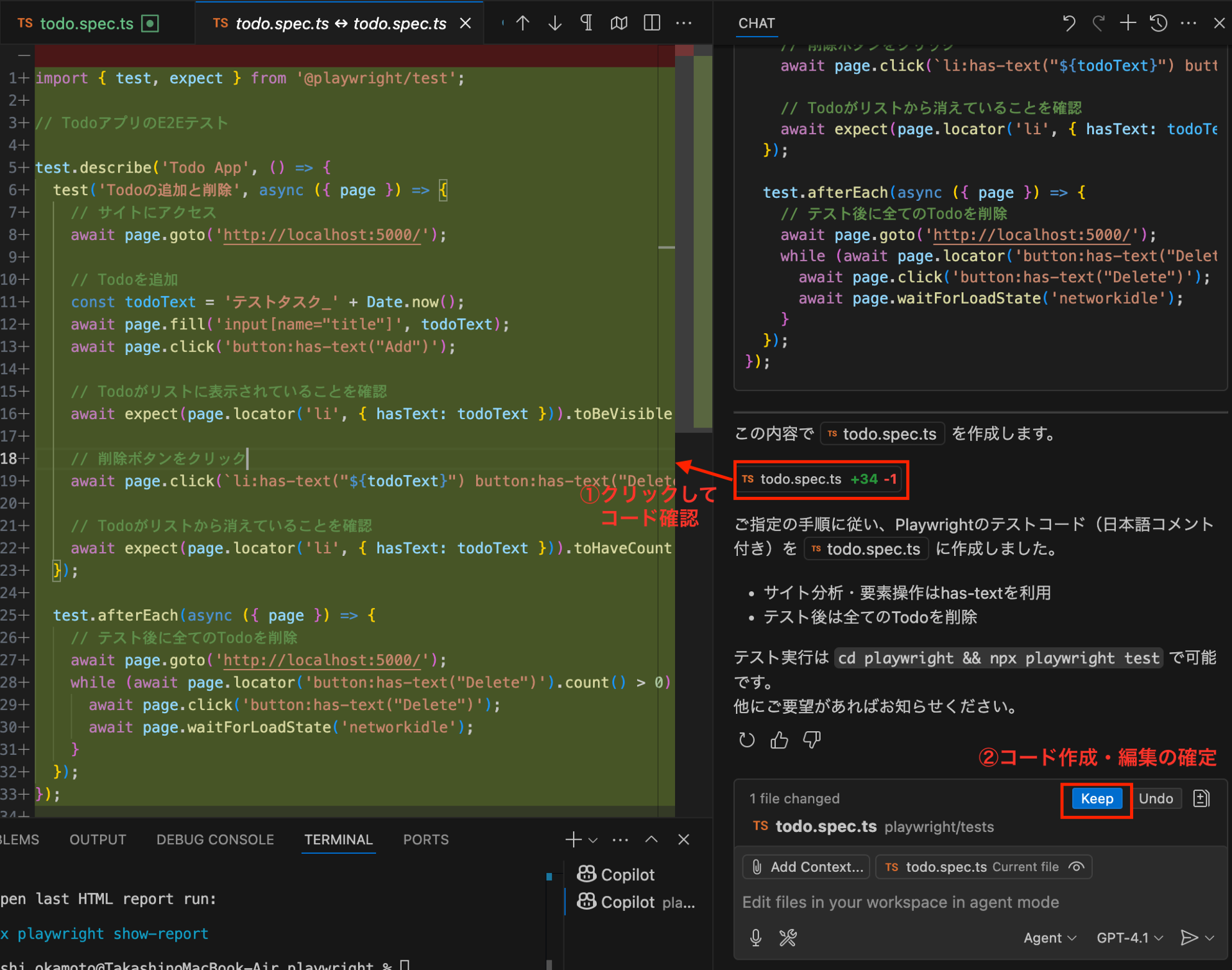Click the microphone icon in the chat input
Viewport: 1232px width, 970px height.
[756, 937]
